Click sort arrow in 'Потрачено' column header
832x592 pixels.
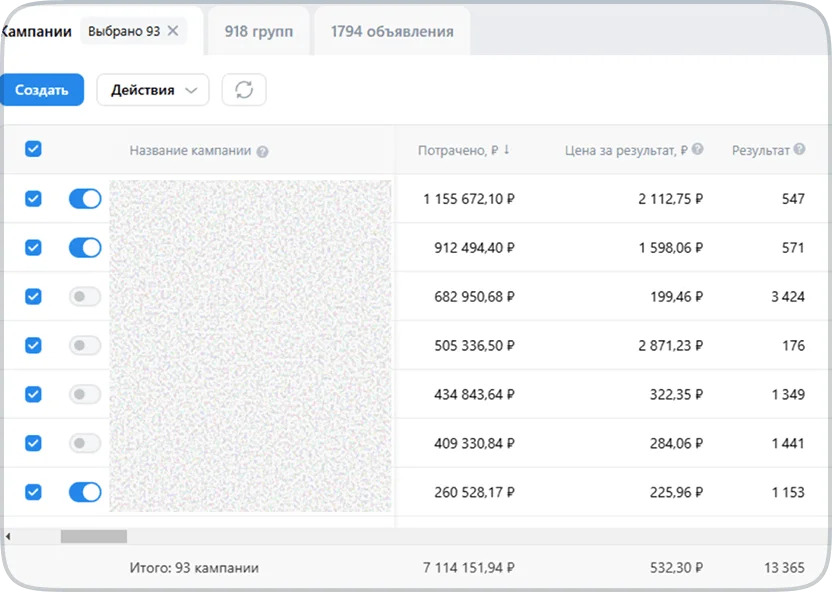[507, 150]
